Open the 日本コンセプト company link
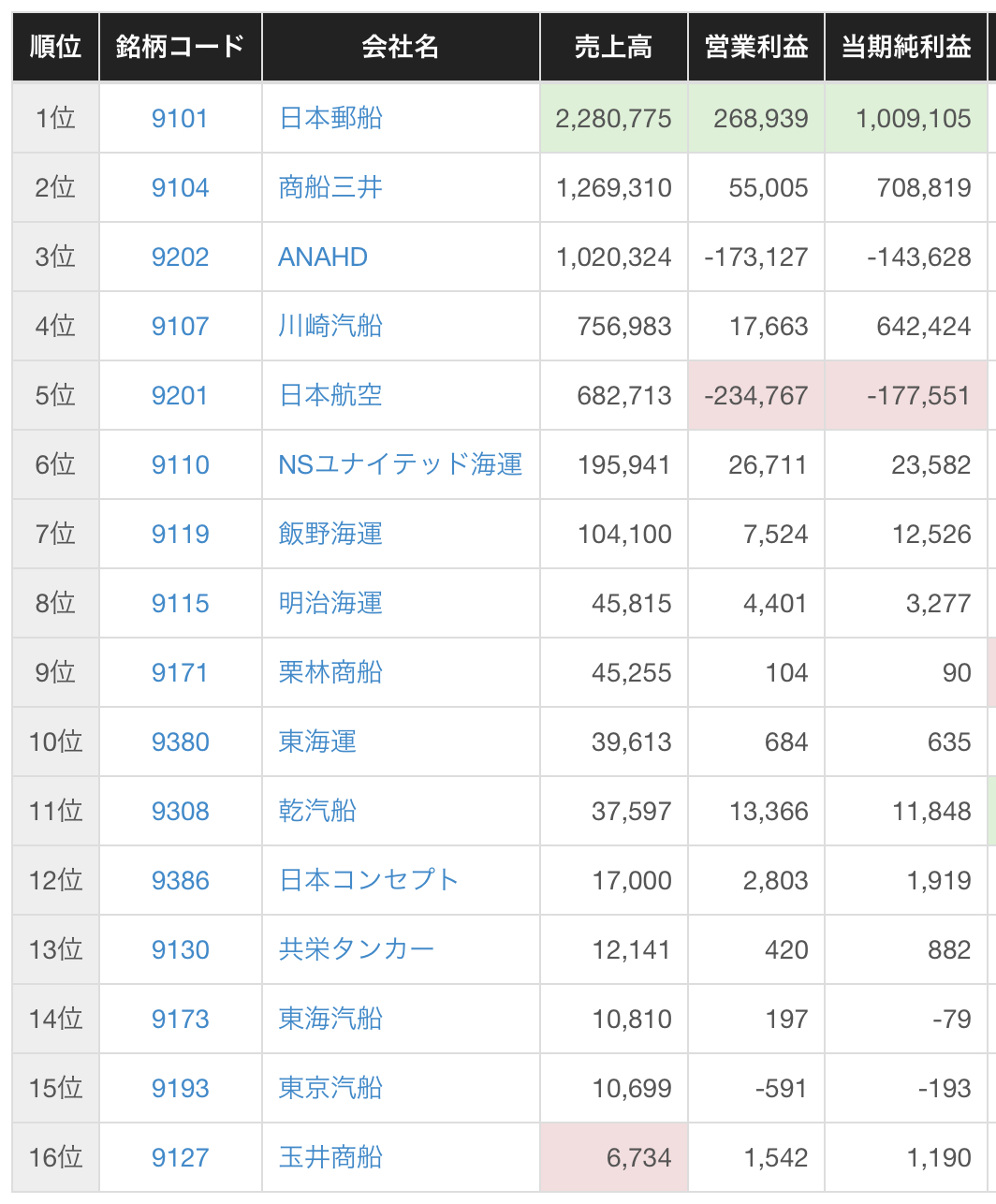Viewport: 996px width, 1204px height. 369,881
